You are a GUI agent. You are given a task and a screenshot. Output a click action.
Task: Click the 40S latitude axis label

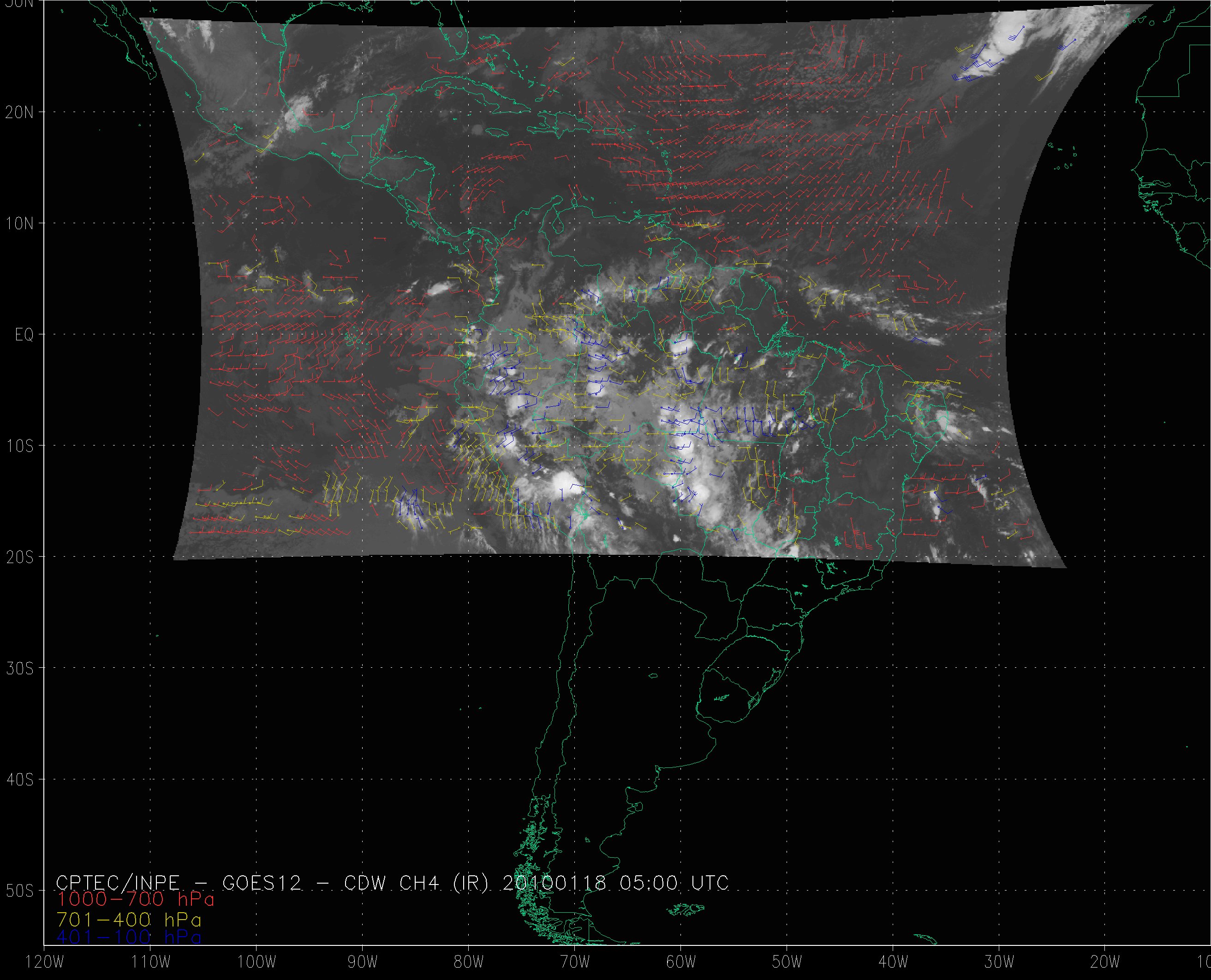(19, 779)
